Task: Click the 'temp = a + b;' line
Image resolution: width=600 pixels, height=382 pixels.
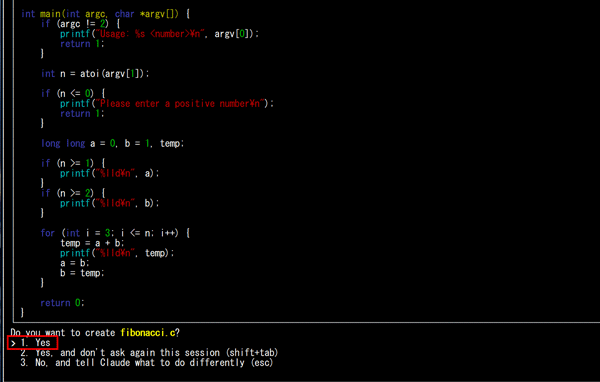Action: click(x=92, y=243)
